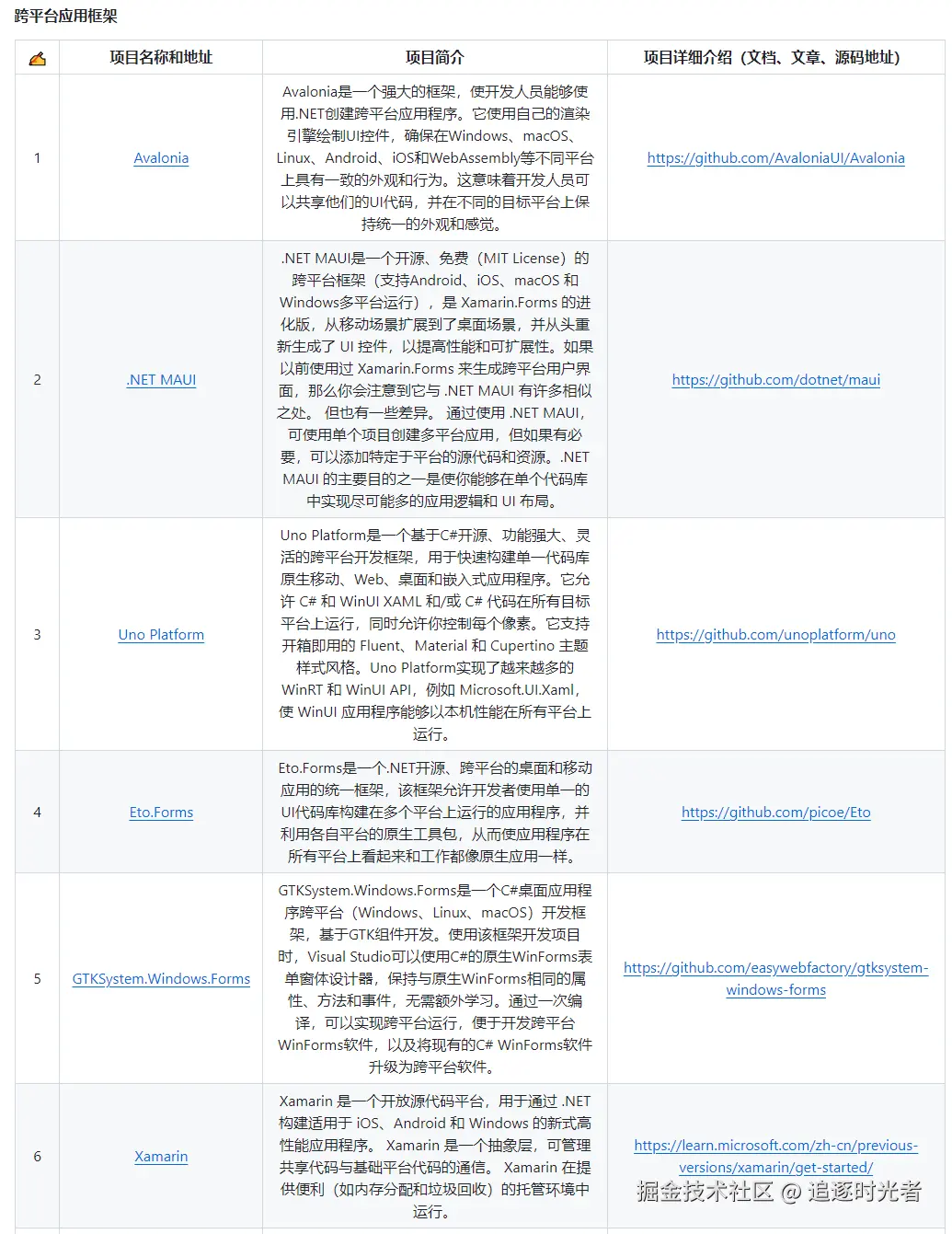The width and height of the screenshot is (952, 1234).
Task: Visit the easywebfactory gtksystem-windows-forms URL
Action: pyautogui.click(x=775, y=979)
